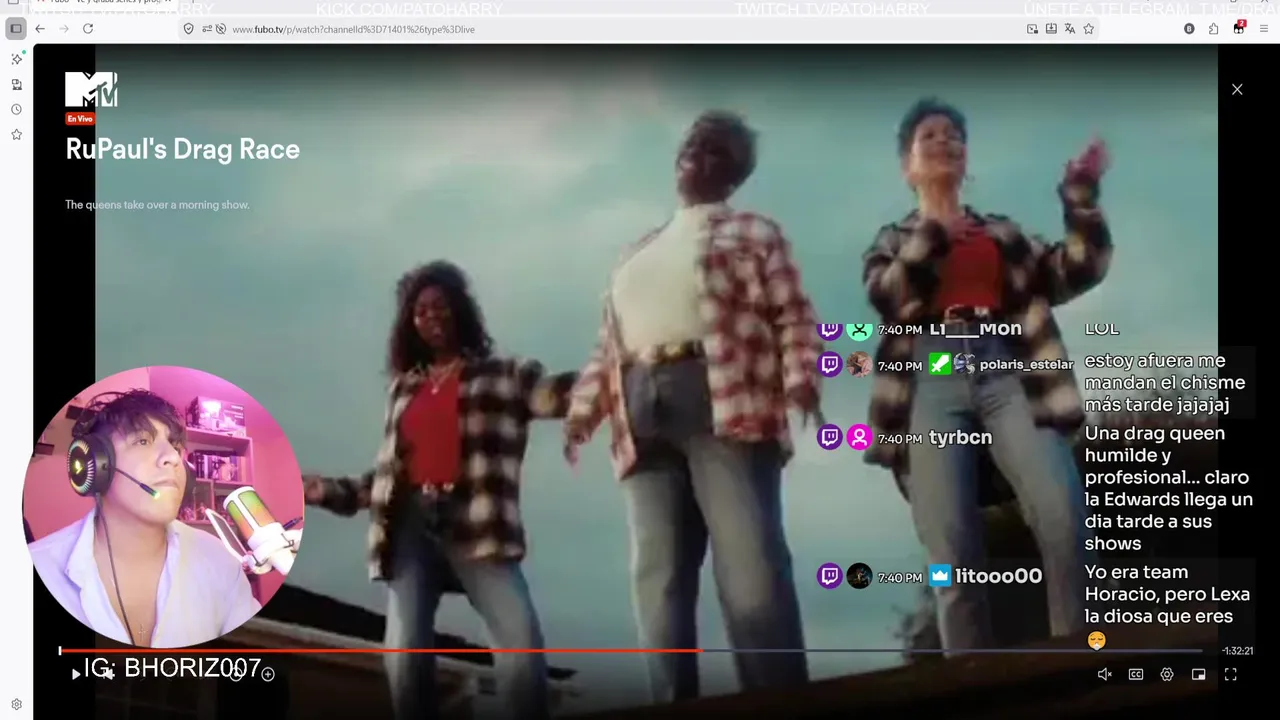Image resolution: width=1280 pixels, height=720 pixels.
Task: Toggle closed captions CC button
Action: (1136, 674)
